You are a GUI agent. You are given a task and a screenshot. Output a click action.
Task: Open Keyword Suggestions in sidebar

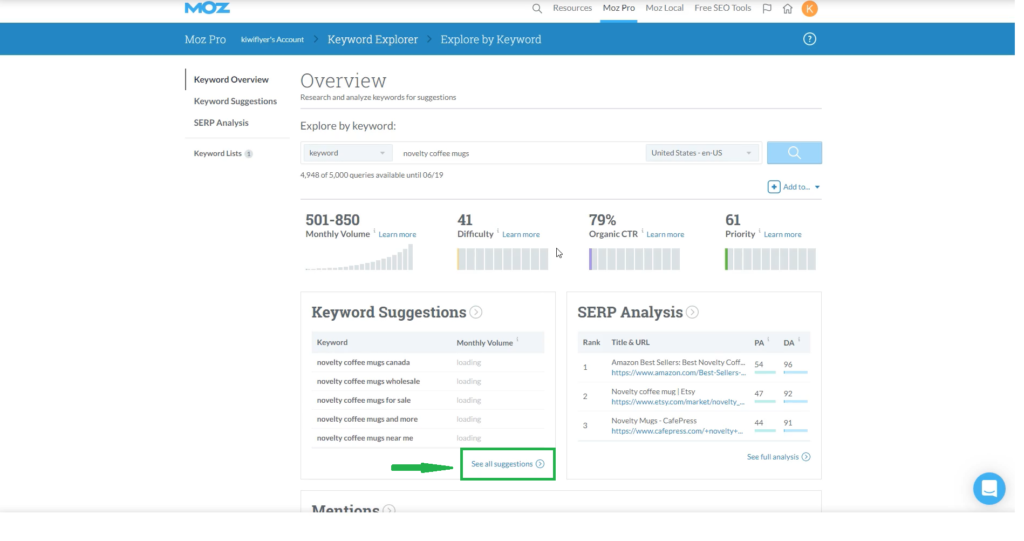pyautogui.click(x=235, y=101)
